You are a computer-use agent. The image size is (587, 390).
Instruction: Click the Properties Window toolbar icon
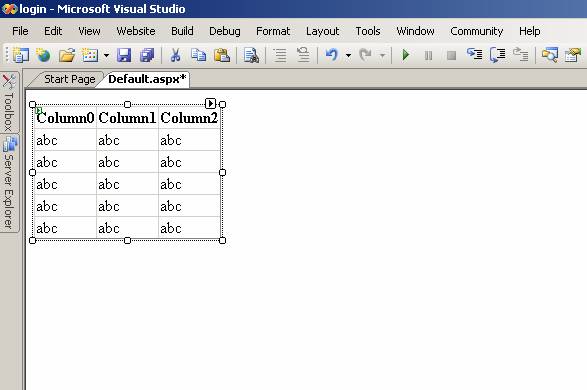(573, 55)
